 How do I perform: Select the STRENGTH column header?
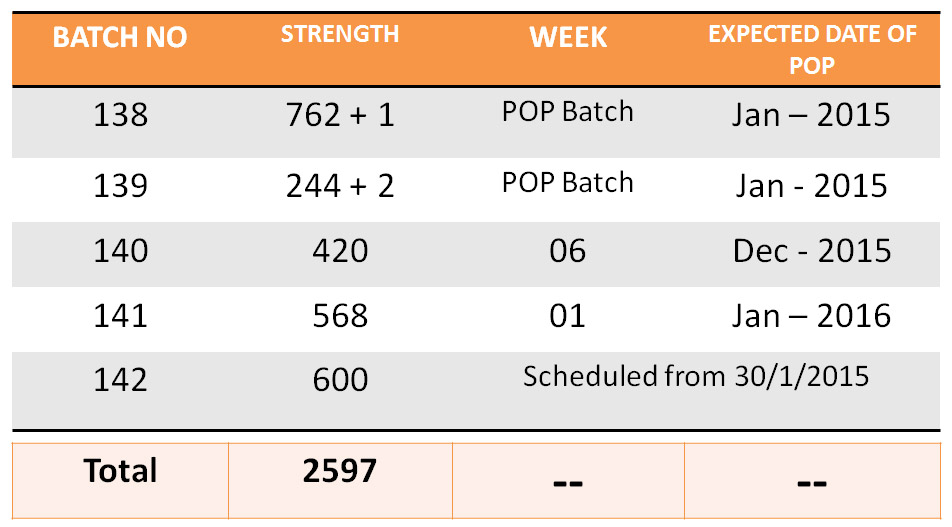pos(340,34)
